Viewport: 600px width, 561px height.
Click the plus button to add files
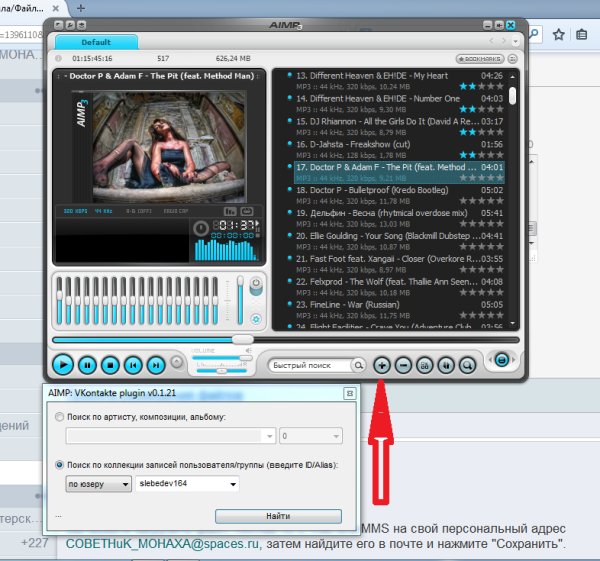coord(382,365)
